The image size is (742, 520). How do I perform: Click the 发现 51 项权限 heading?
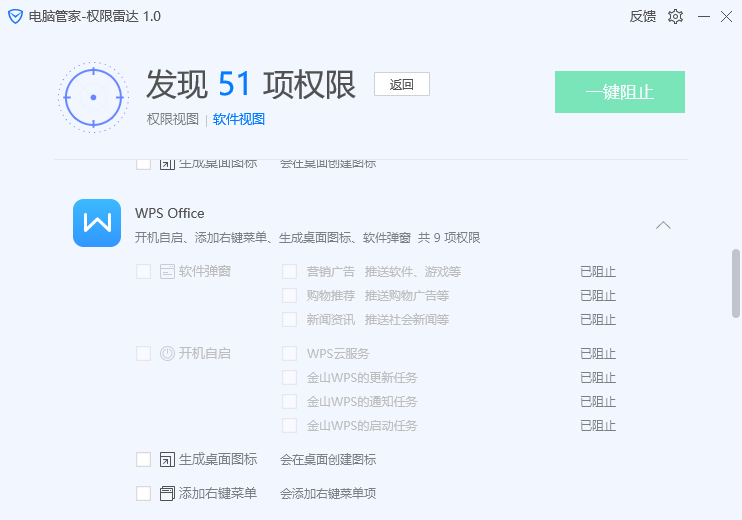[251, 85]
